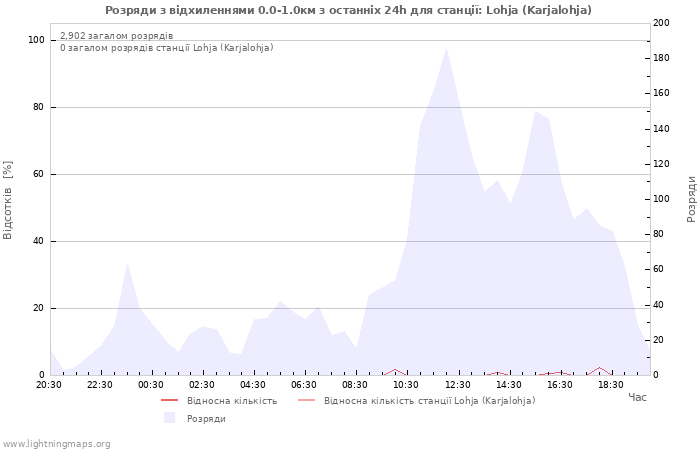700x450 pixels.
Task: Click the 200 tick on right axis
Action: click(661, 23)
